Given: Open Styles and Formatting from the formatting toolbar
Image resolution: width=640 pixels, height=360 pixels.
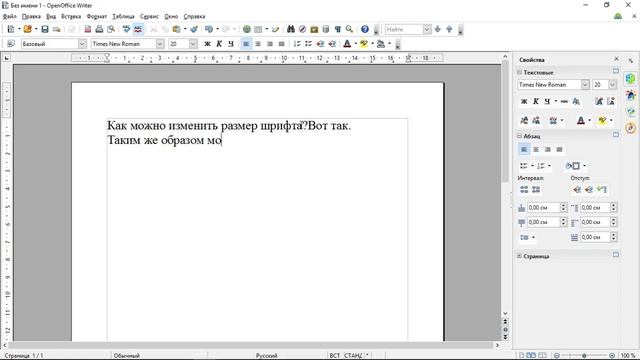Looking at the screenshot, I should 11,44.
